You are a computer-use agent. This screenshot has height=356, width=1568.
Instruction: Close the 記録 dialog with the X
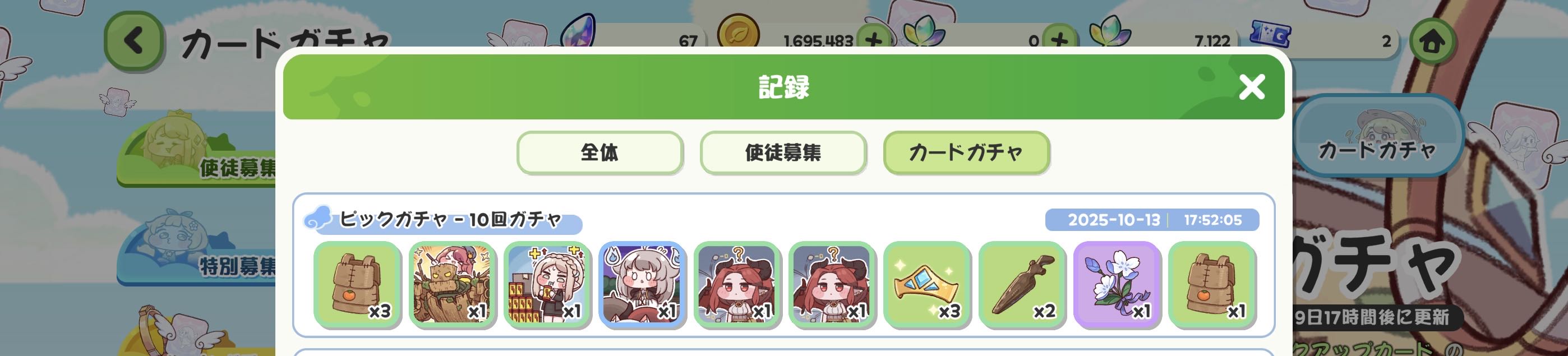pos(1252,87)
